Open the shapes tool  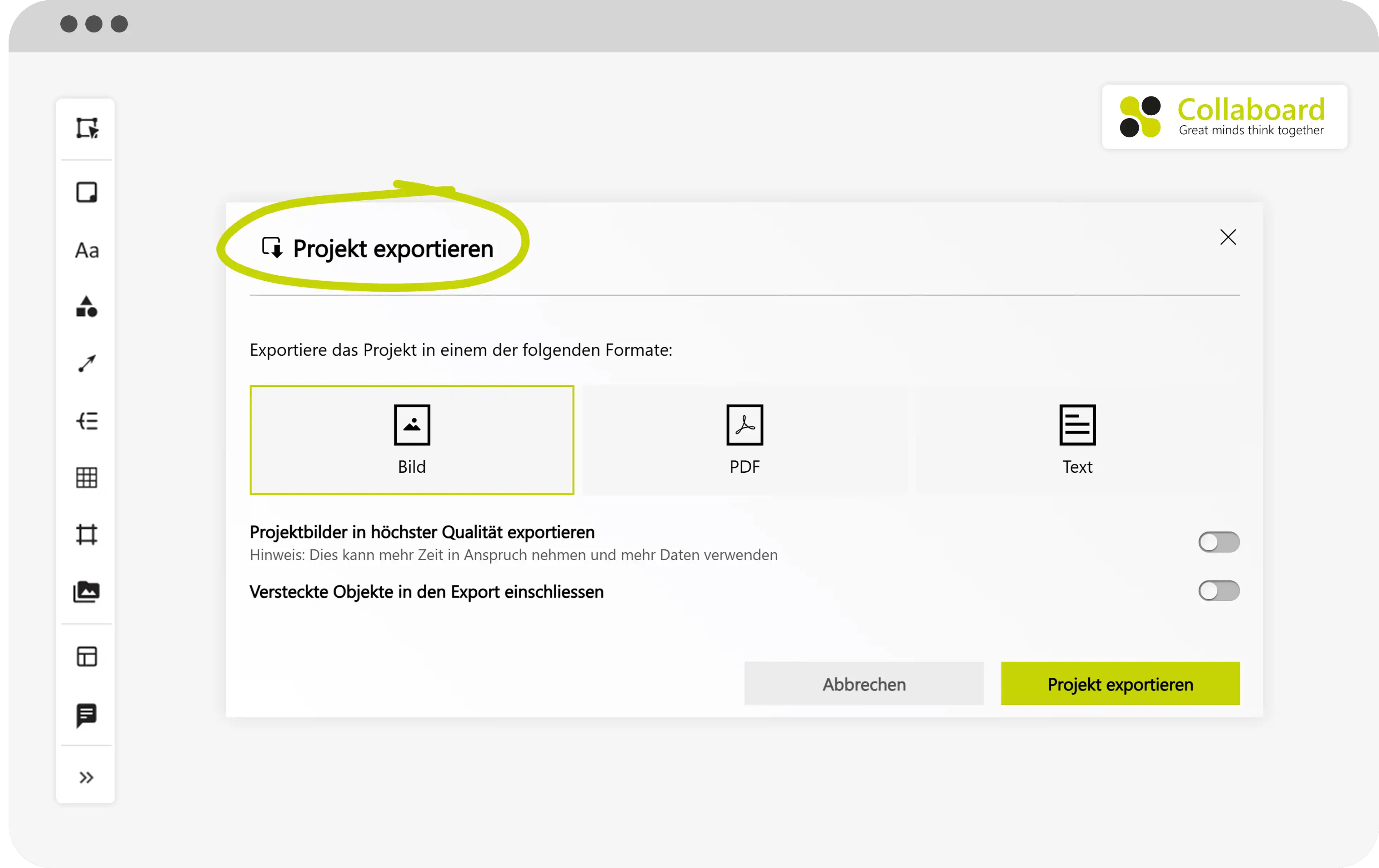coord(86,307)
